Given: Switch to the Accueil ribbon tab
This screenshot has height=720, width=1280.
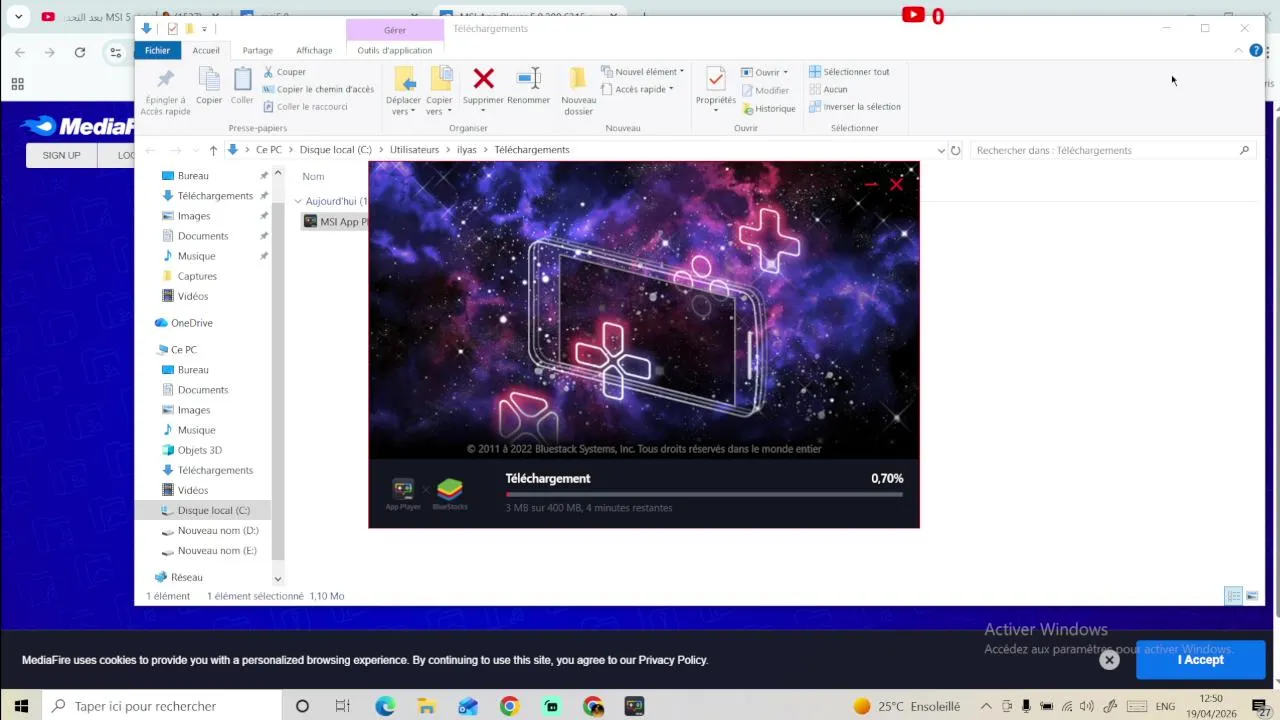Looking at the screenshot, I should [x=206, y=50].
